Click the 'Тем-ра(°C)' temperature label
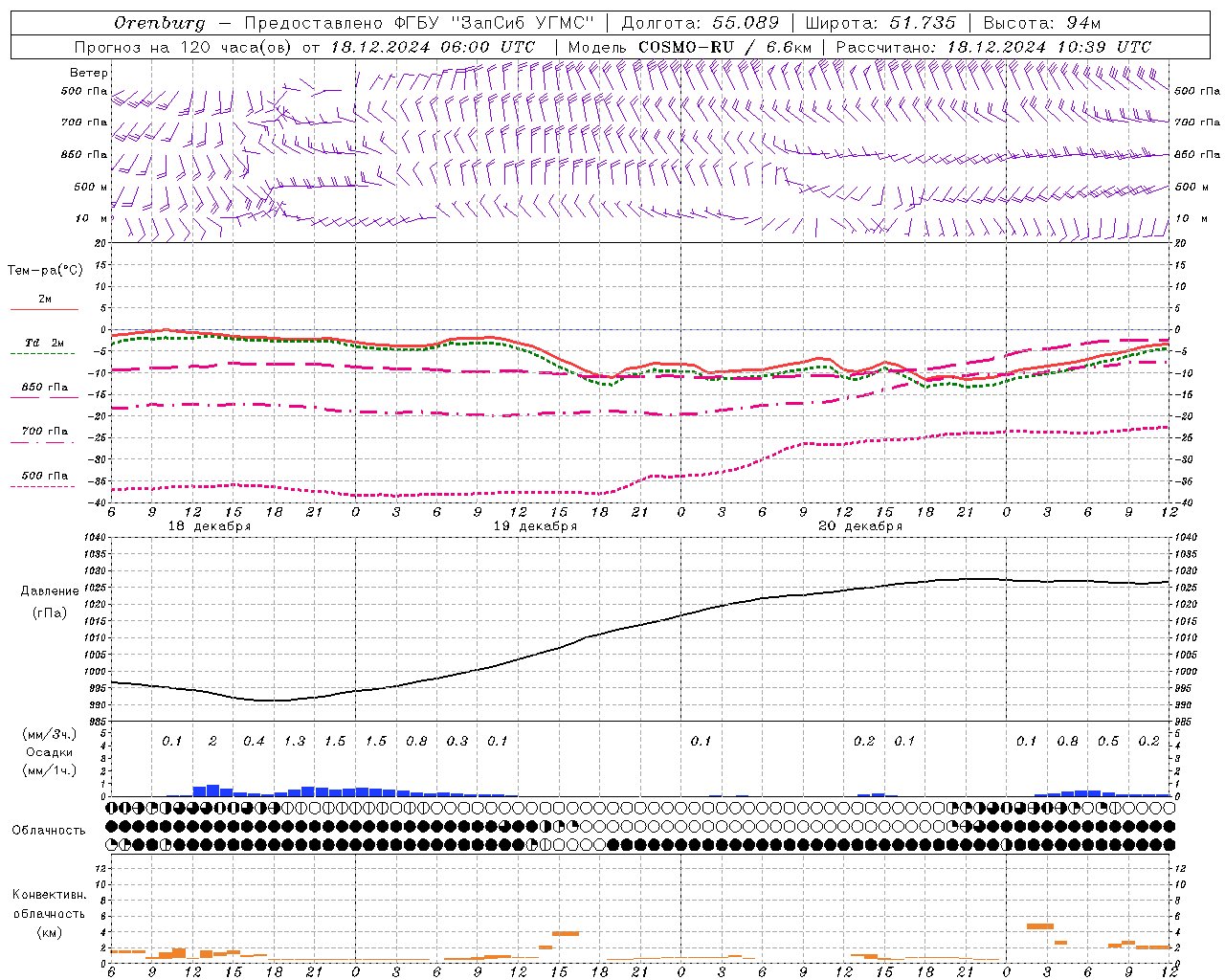The image size is (1225, 980). 45,271
